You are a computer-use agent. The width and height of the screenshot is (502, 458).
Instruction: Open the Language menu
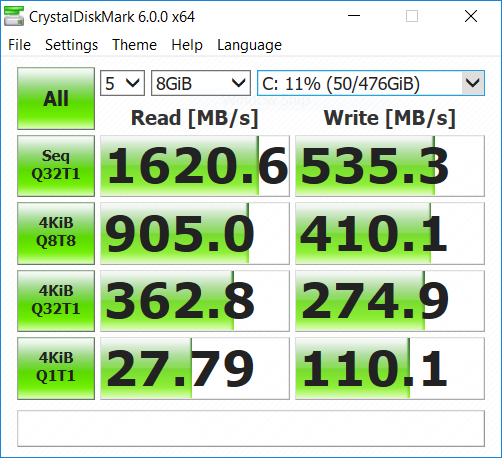click(249, 45)
